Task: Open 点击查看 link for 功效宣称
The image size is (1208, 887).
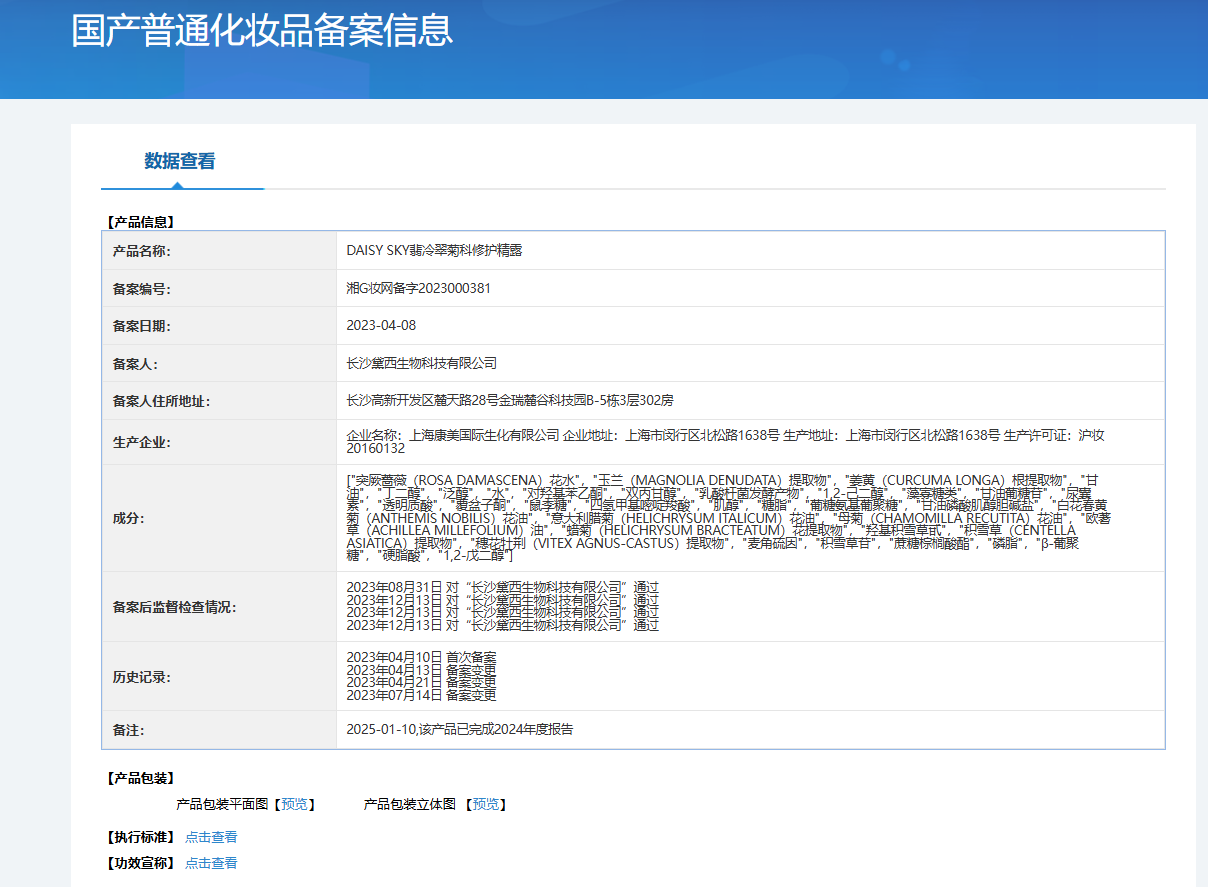Action: pos(211,863)
